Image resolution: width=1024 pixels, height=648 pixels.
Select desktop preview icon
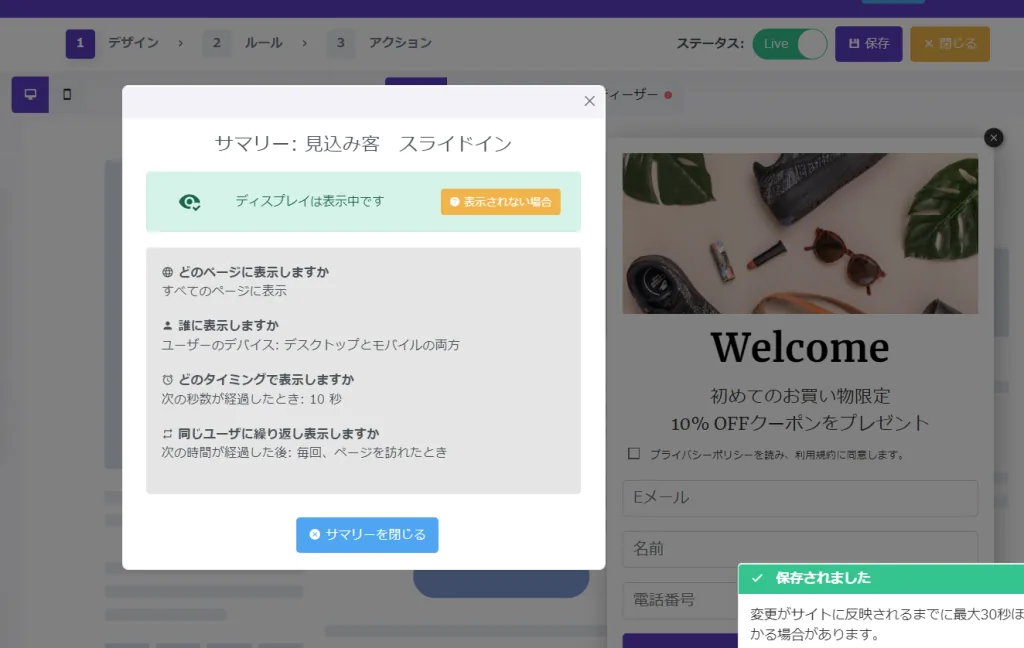(x=30, y=95)
